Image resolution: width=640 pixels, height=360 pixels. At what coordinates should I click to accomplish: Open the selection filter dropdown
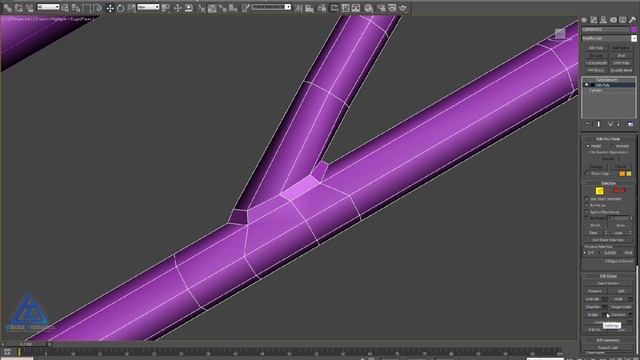coord(48,7)
